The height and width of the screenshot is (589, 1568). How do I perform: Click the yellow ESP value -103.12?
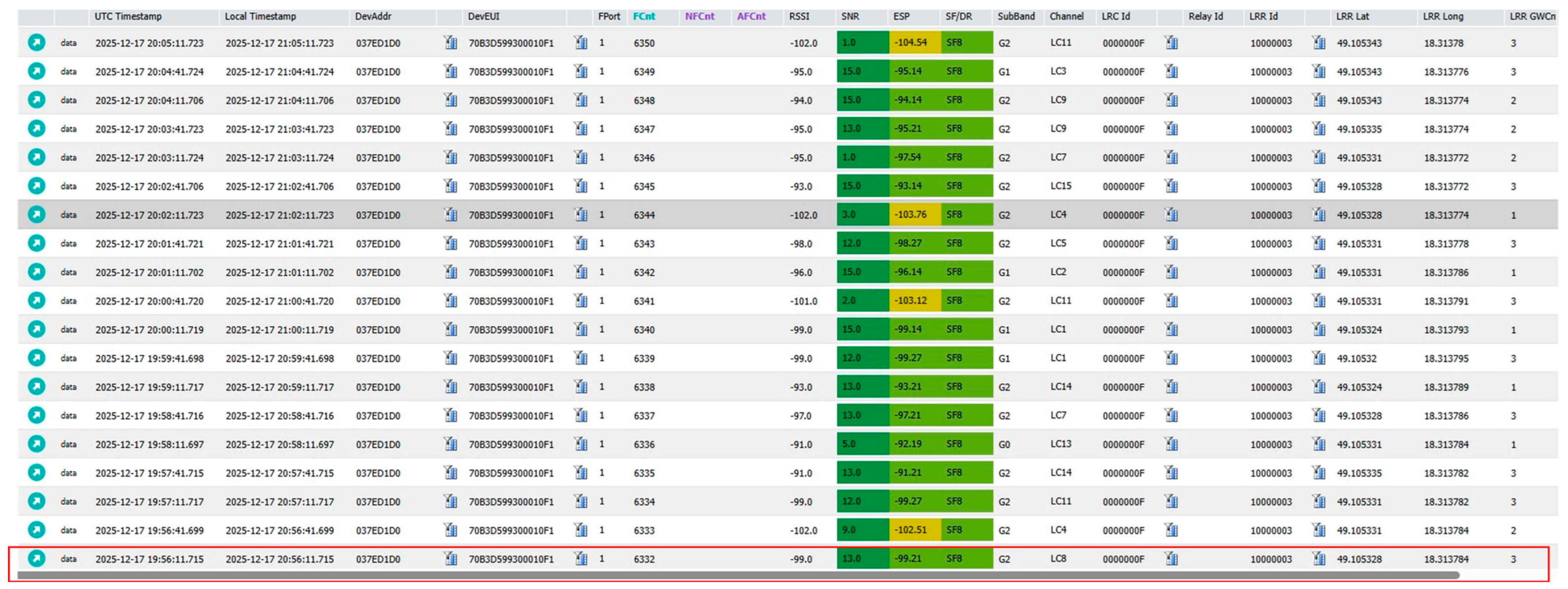[910, 301]
